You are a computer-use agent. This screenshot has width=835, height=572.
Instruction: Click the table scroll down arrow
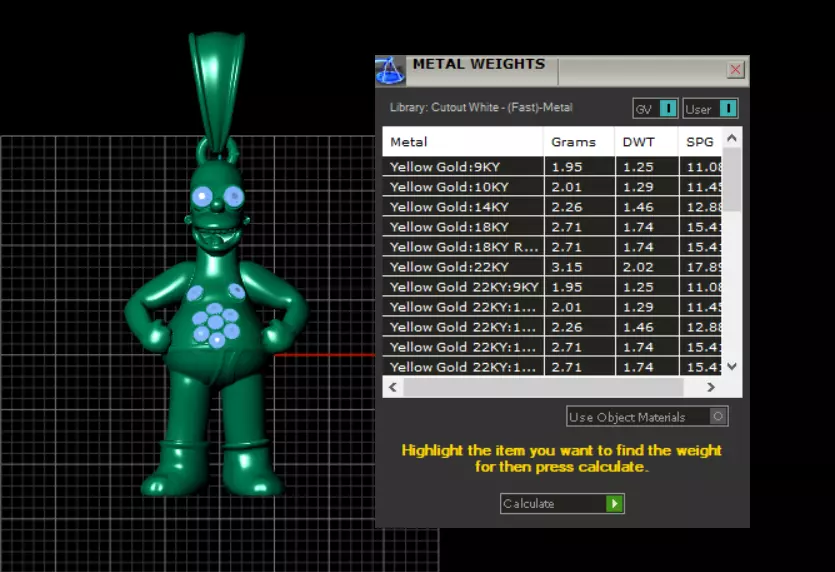pos(732,366)
